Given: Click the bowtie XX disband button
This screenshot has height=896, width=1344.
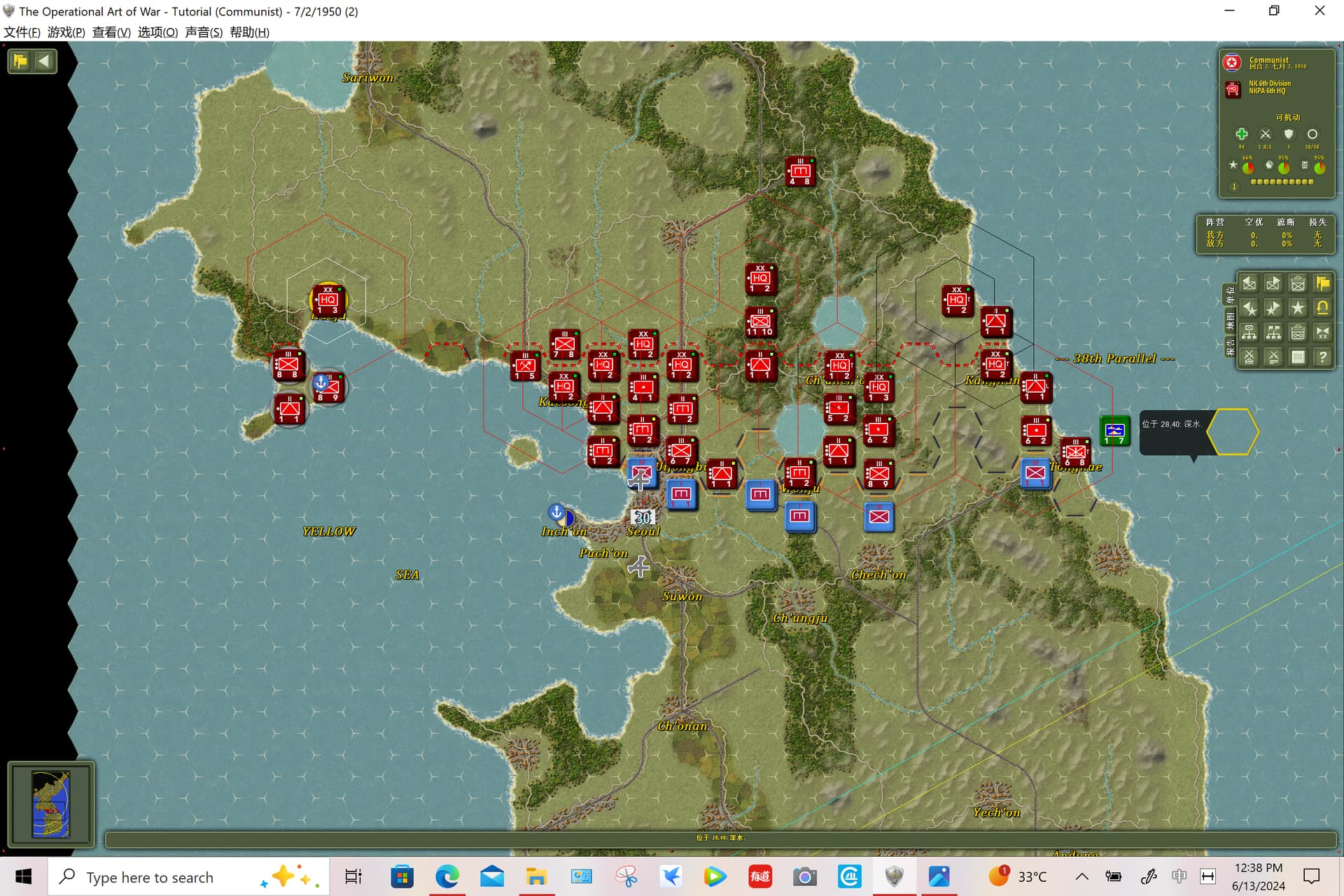Looking at the screenshot, I should pyautogui.click(x=1322, y=332).
